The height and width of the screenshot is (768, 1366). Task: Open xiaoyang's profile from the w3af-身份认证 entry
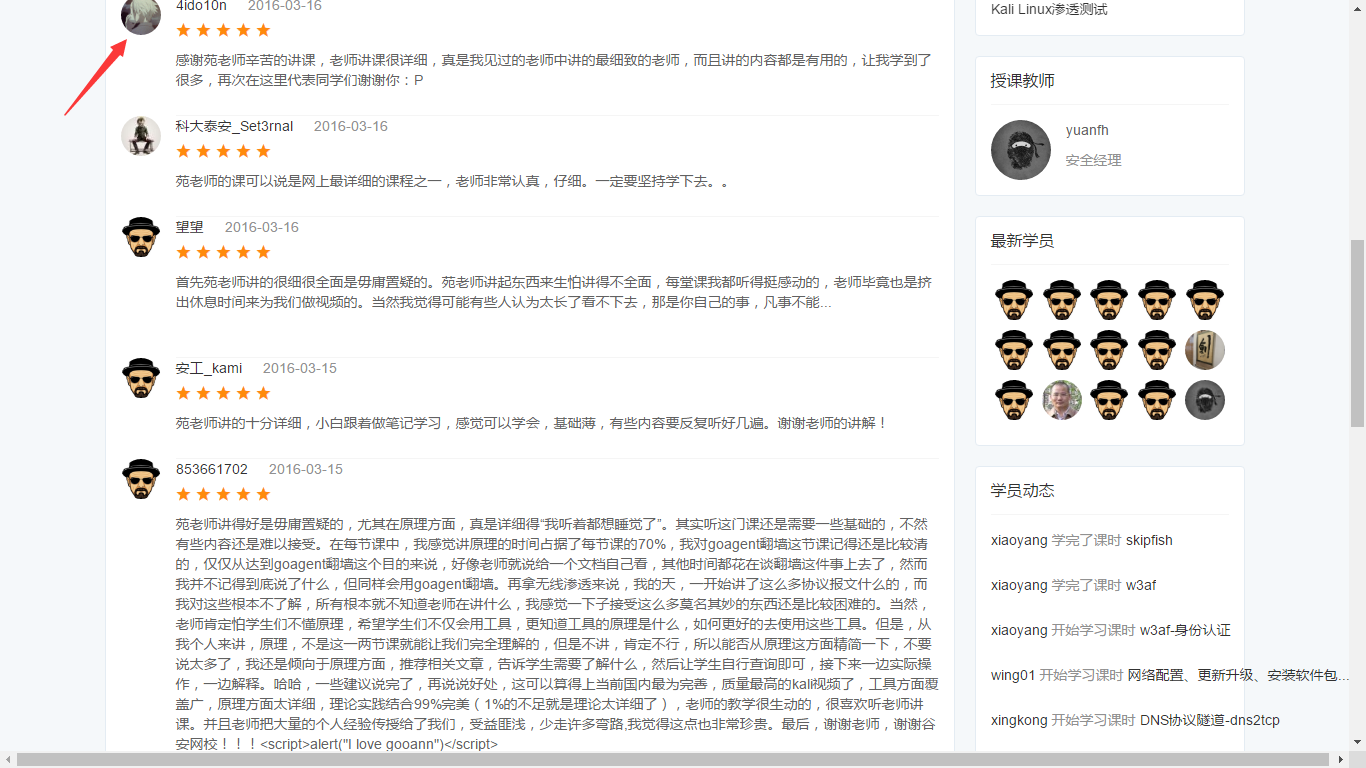1019,630
